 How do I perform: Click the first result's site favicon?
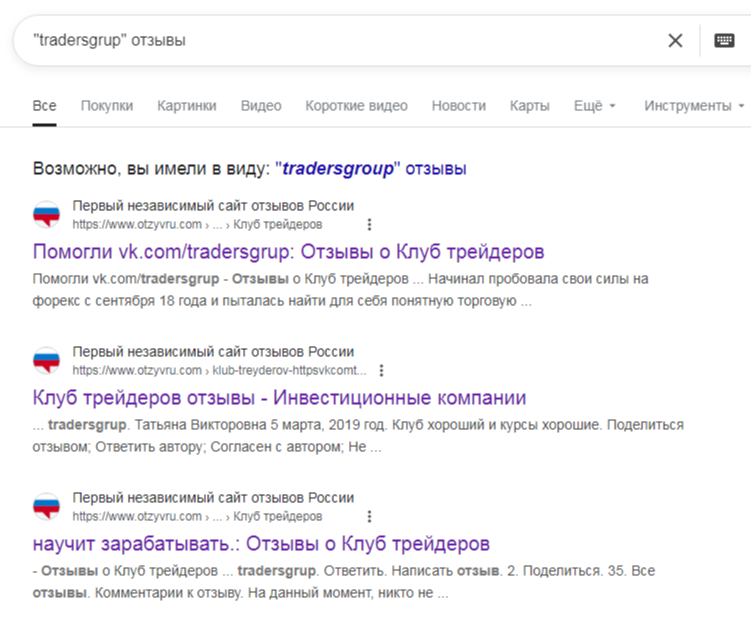47,216
